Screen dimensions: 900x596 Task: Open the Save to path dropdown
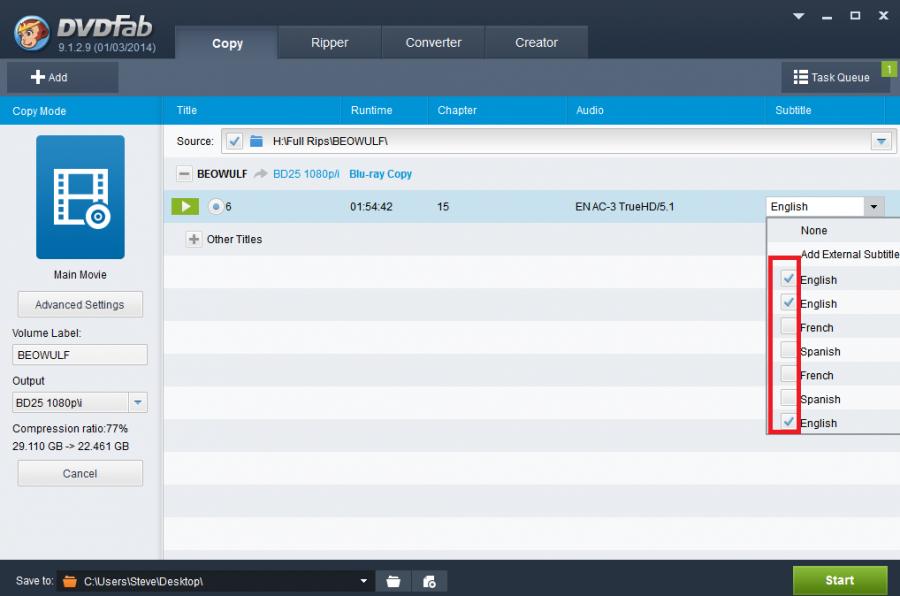point(363,581)
